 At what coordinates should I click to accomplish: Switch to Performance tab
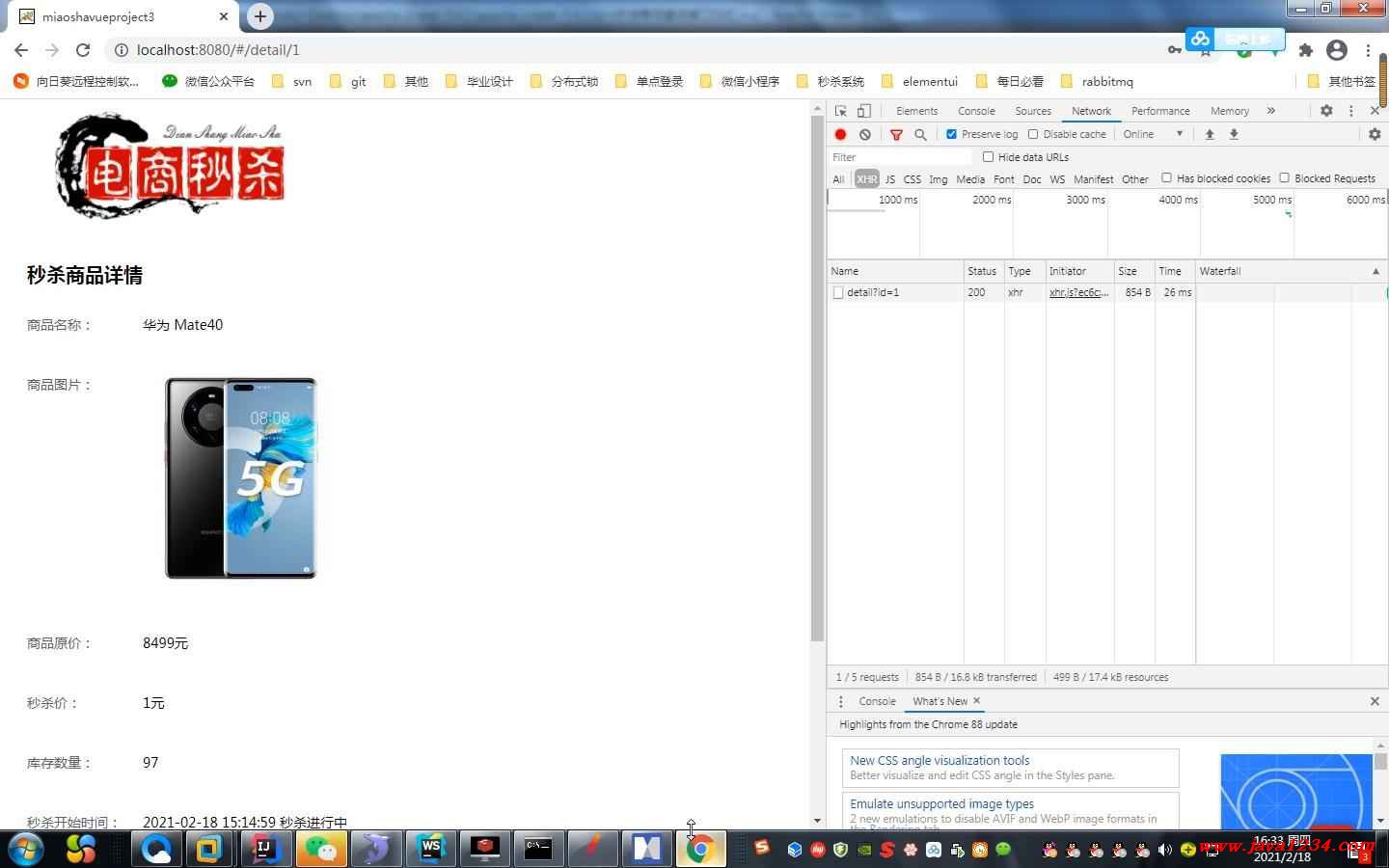point(1160,111)
